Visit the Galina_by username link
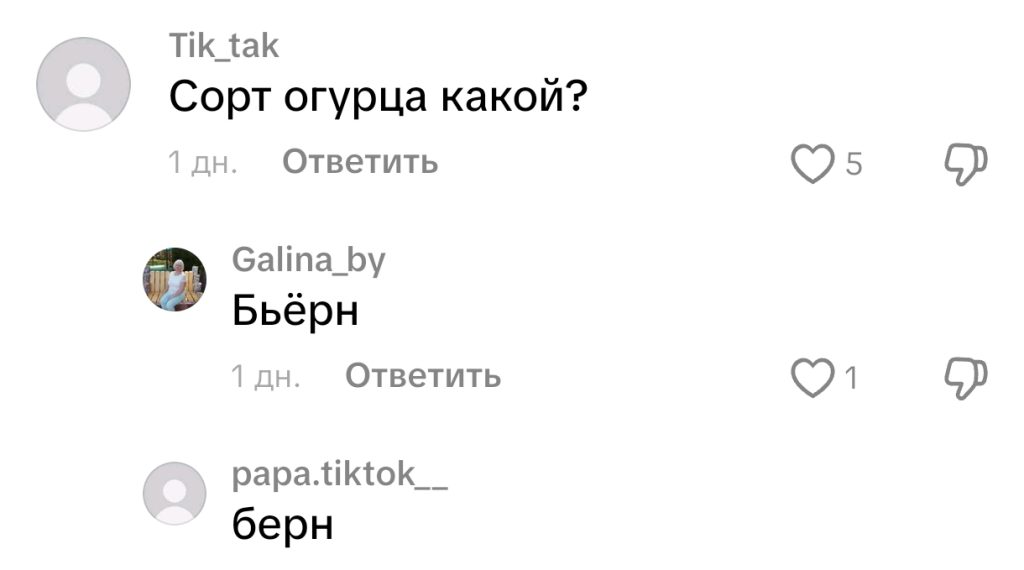Screen dimensions: 1024x570 308,260
